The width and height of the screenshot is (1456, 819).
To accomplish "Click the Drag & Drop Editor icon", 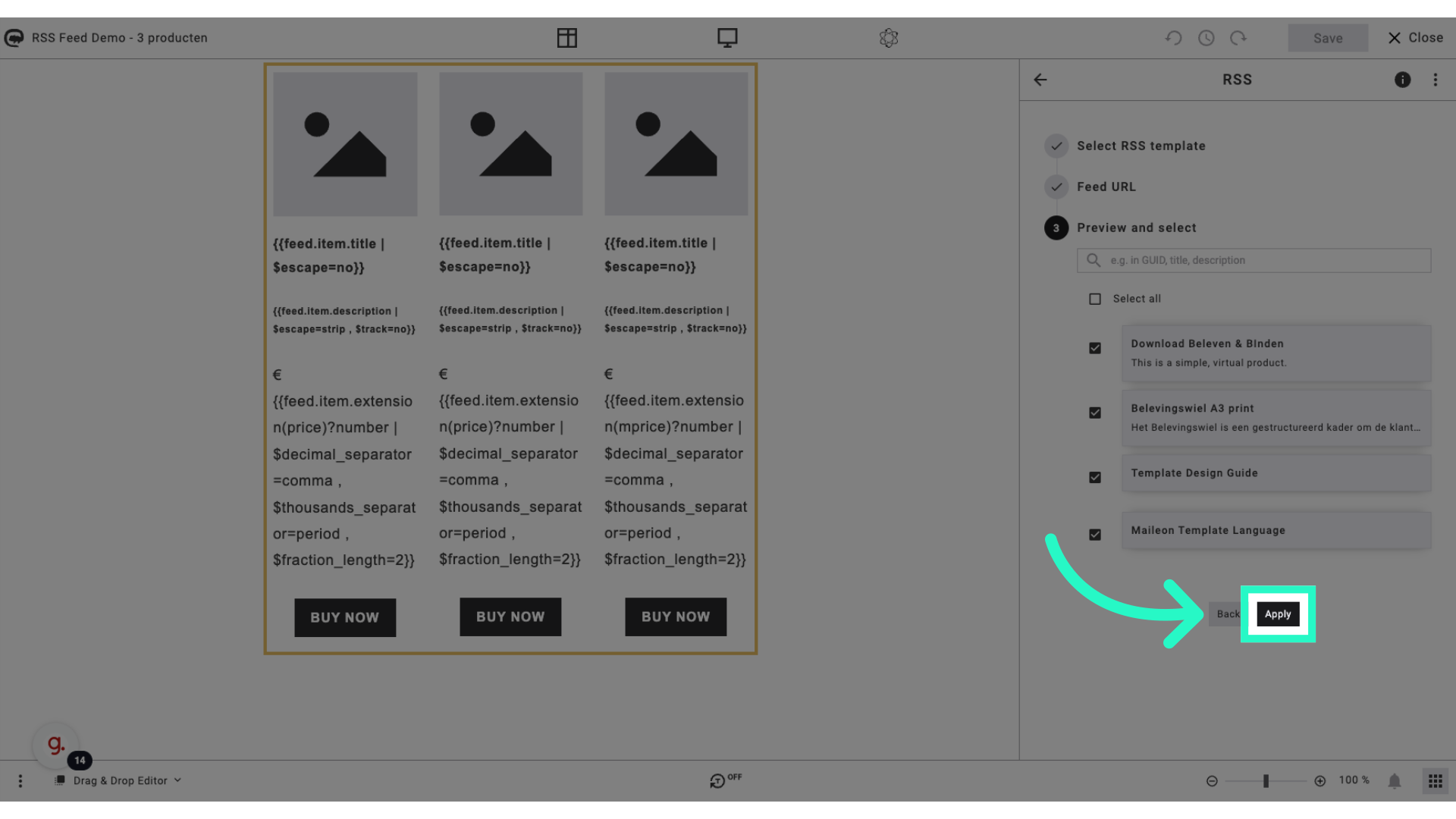I will coord(60,780).
